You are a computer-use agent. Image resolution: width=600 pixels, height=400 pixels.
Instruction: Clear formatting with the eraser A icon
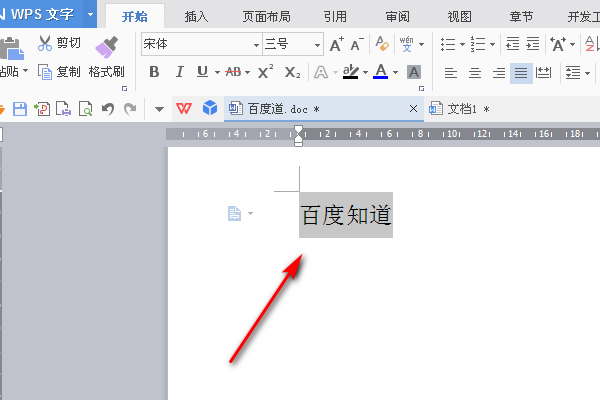[382, 44]
